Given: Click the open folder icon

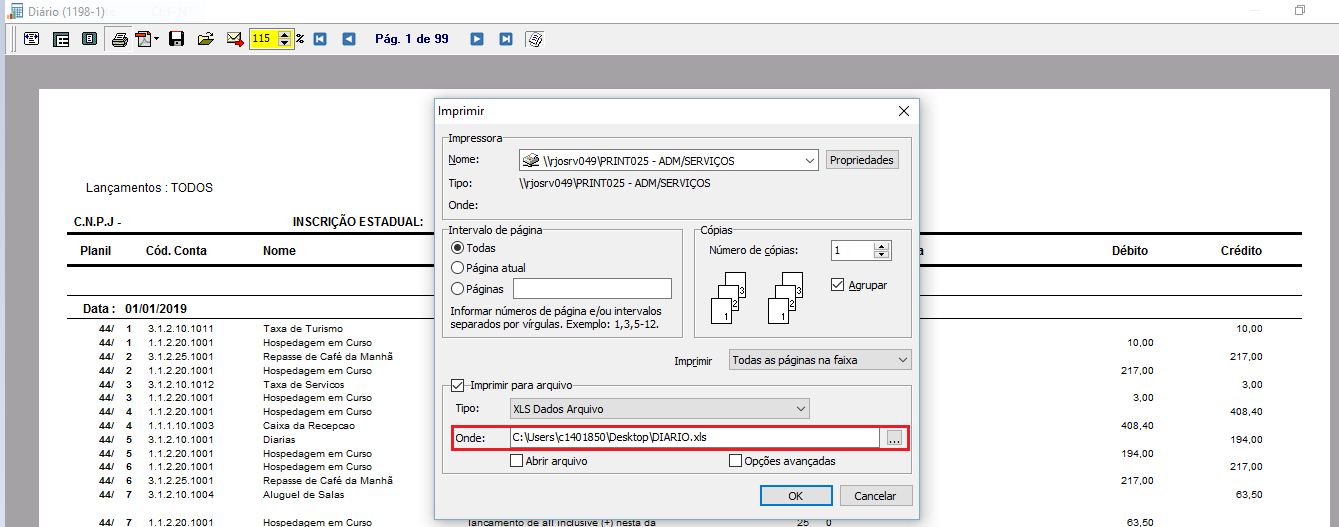Looking at the screenshot, I should click(206, 39).
